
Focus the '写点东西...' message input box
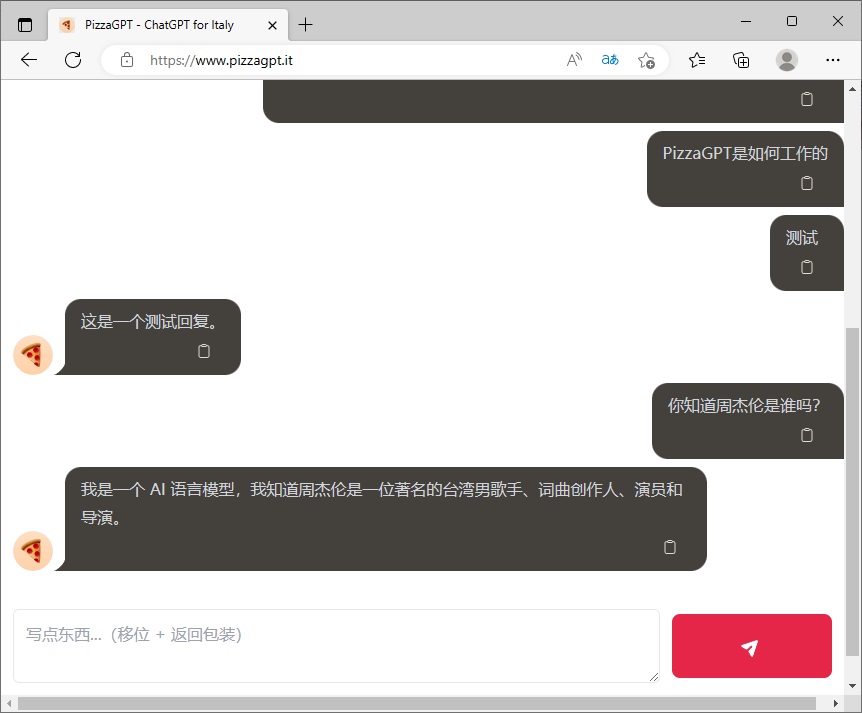click(336, 646)
